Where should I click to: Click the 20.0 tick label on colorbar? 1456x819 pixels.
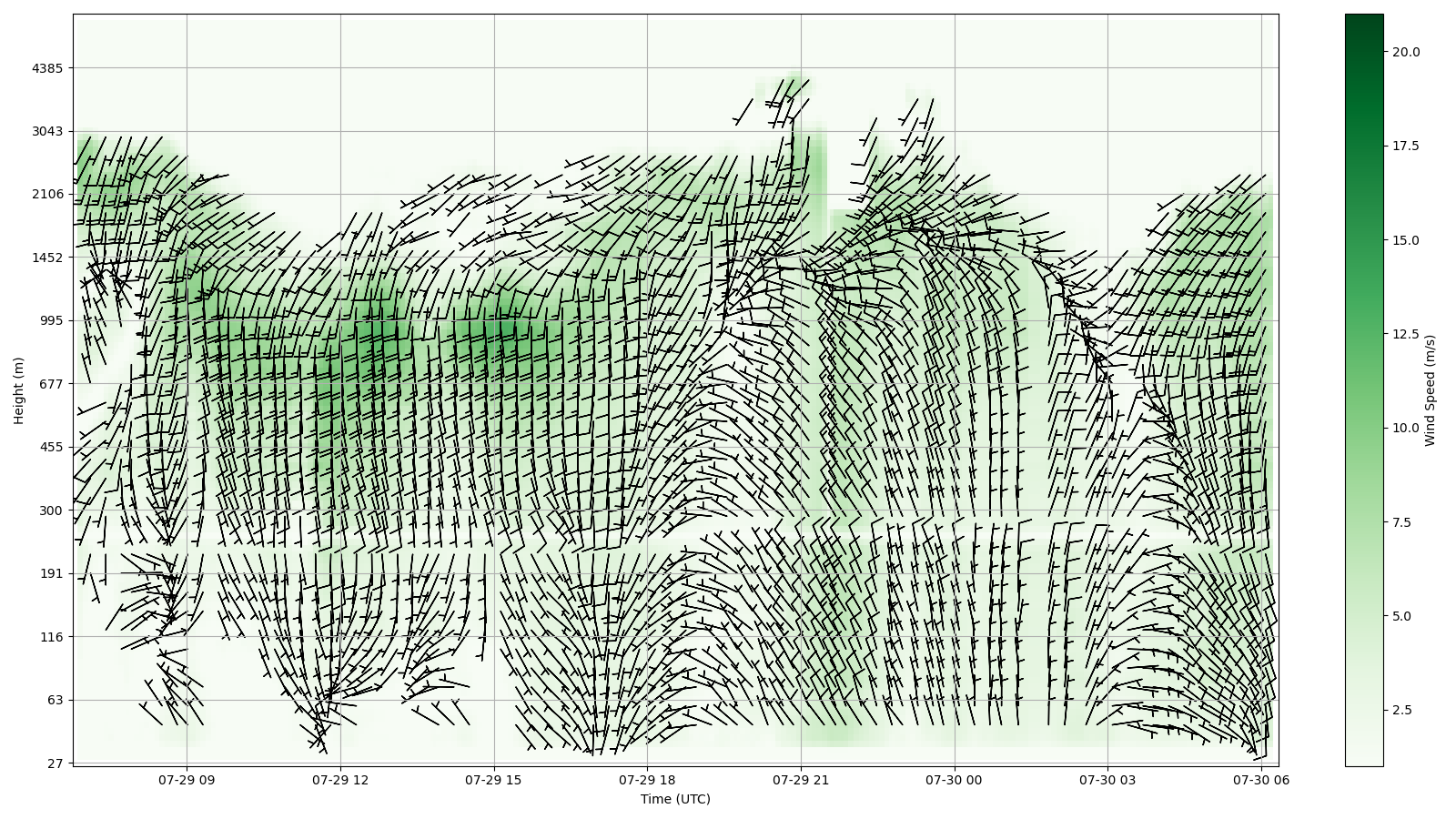click(x=1405, y=52)
